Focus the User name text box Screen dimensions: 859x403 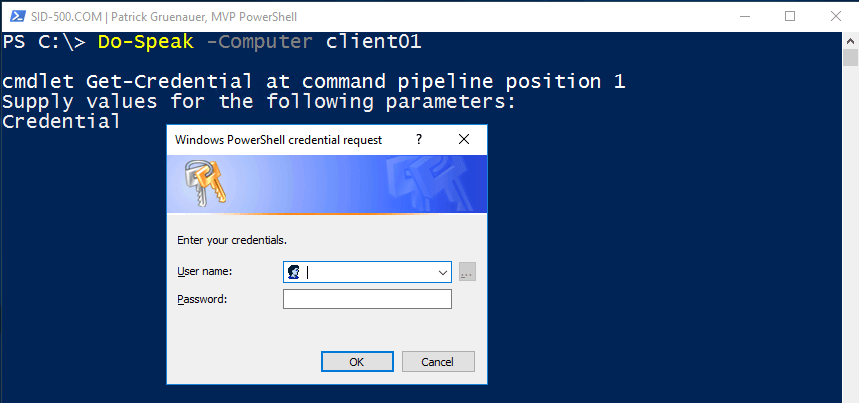coord(368,272)
